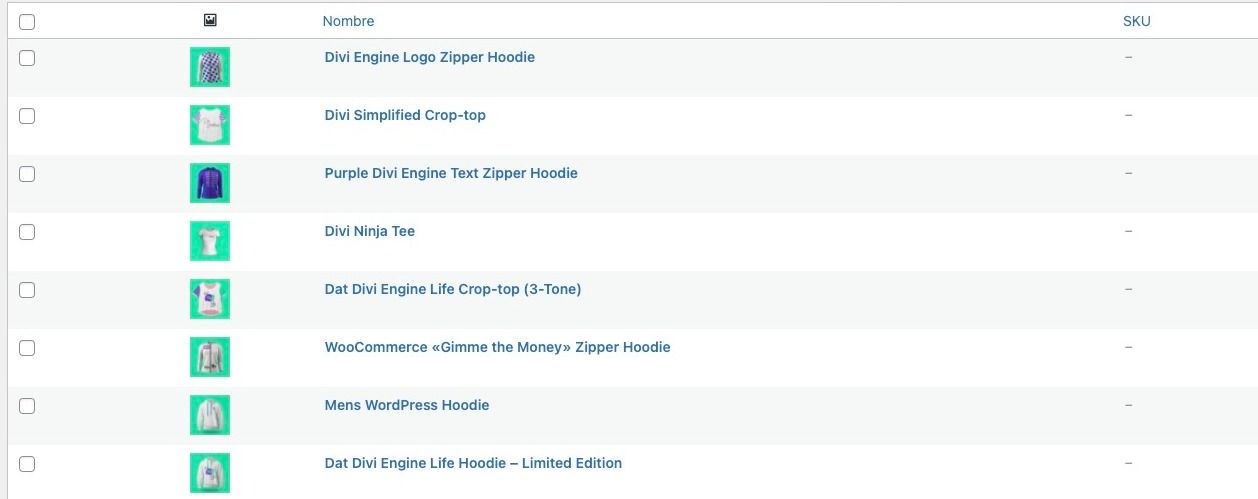Open WooCommerce «Gimme the Money» Zipper Hoodie
Image resolution: width=1258 pixels, height=499 pixels.
pos(497,347)
